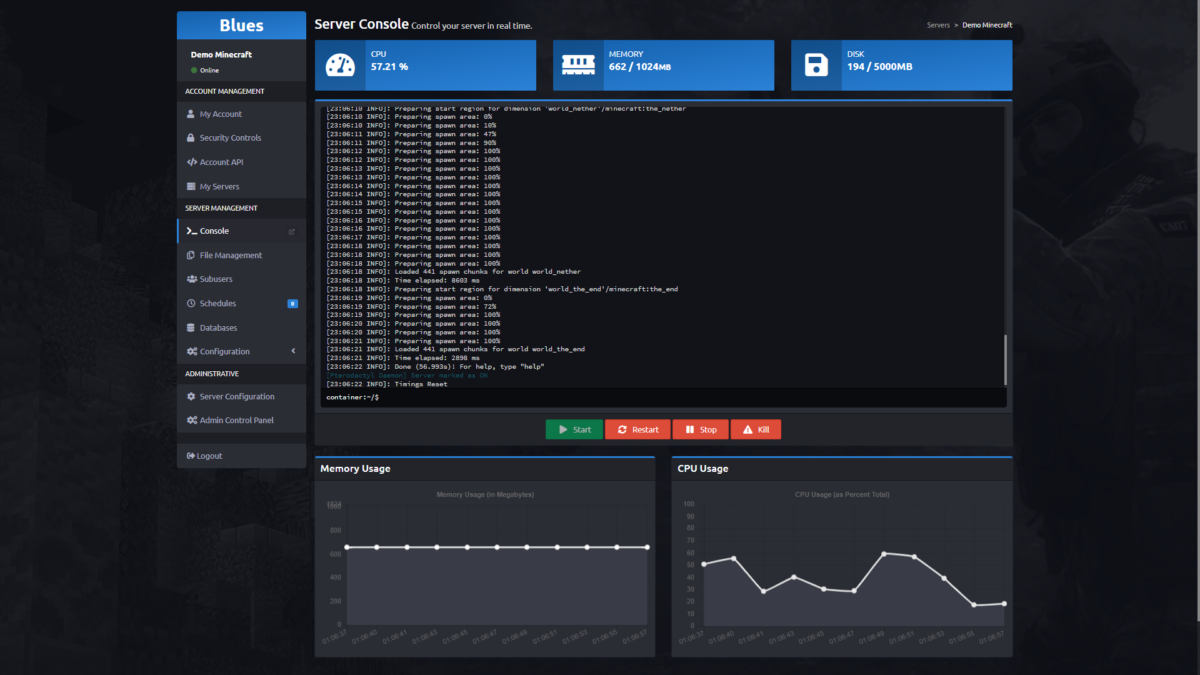This screenshot has width=1200, height=675.
Task: Open the File Management page
Action: pyautogui.click(x=230, y=255)
